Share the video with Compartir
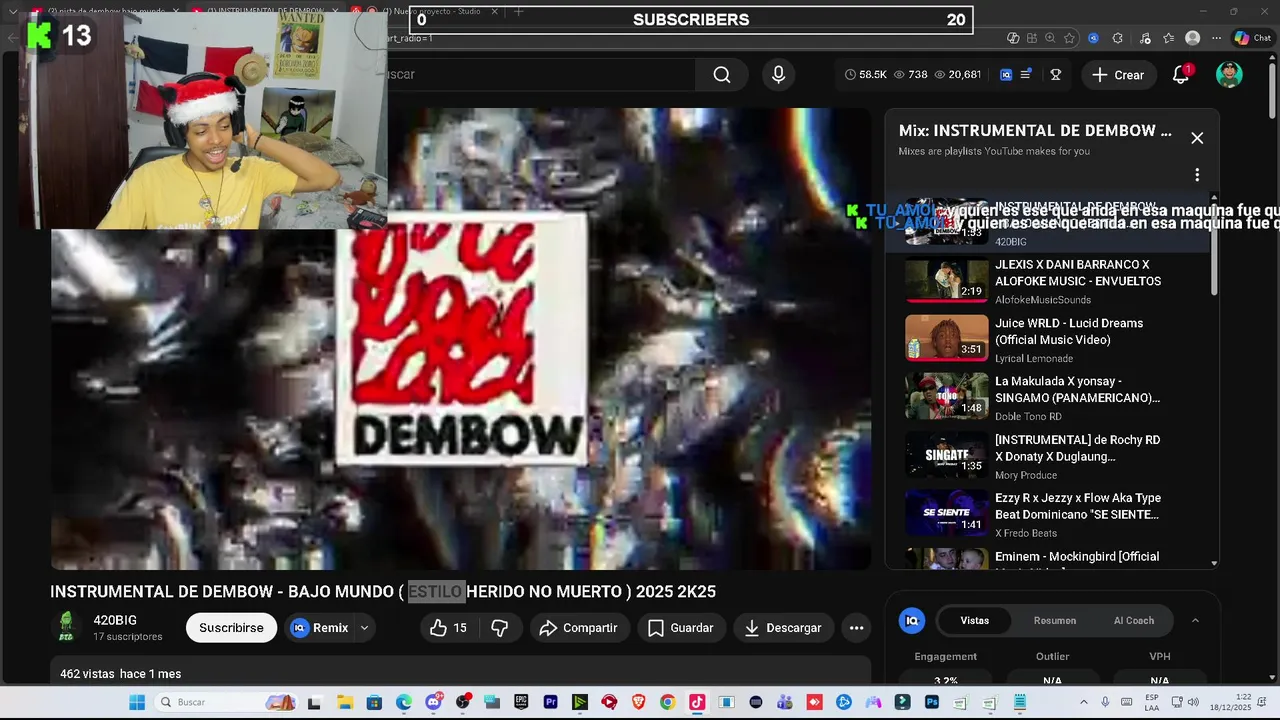 pyautogui.click(x=578, y=628)
